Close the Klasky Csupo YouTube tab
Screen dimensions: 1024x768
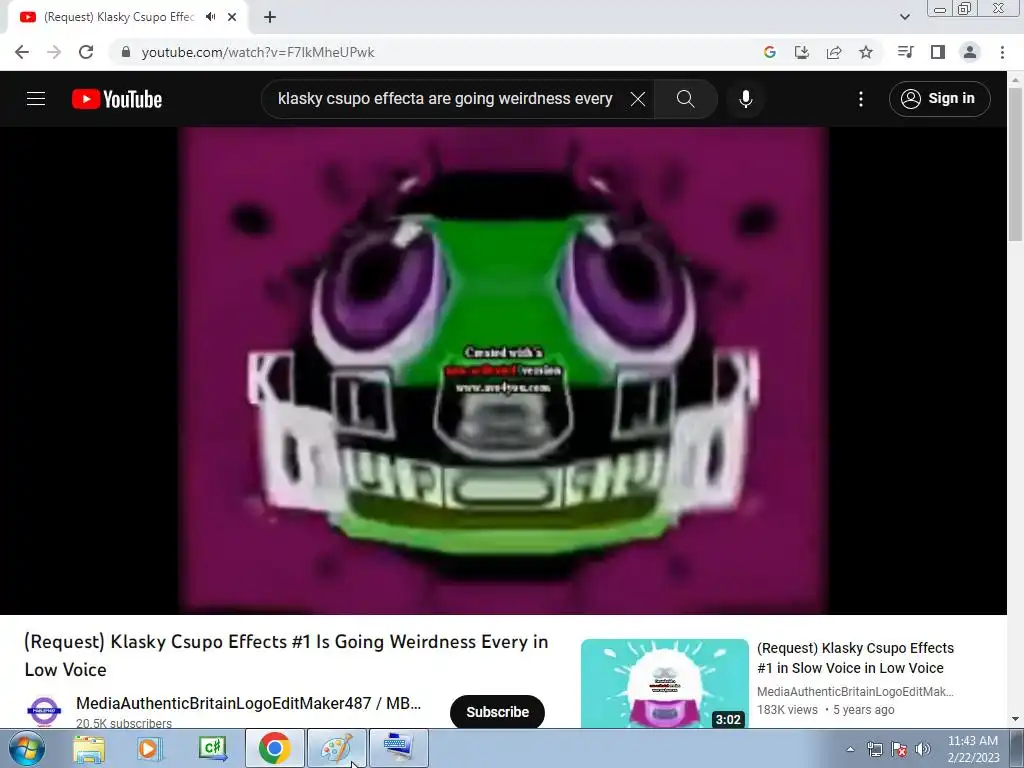pyautogui.click(x=232, y=17)
